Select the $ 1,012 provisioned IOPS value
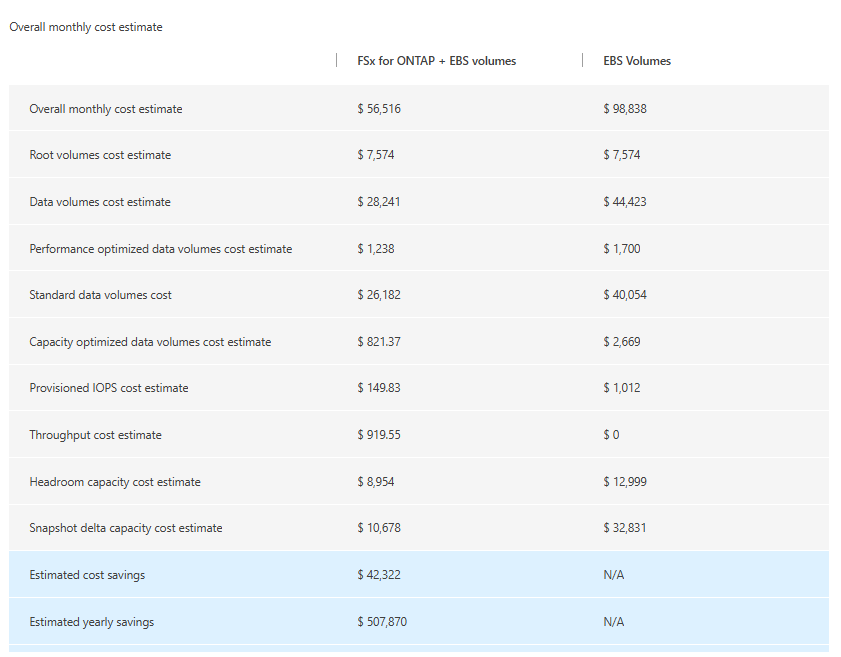Viewport: 841px width, 657px height. pyautogui.click(x=622, y=388)
